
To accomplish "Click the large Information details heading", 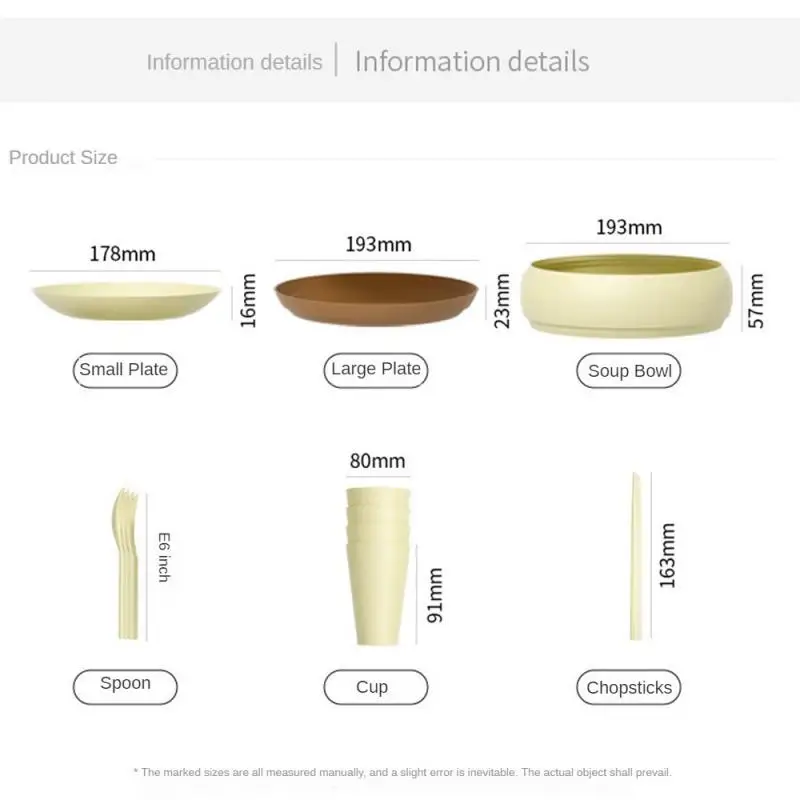I will click(472, 61).
